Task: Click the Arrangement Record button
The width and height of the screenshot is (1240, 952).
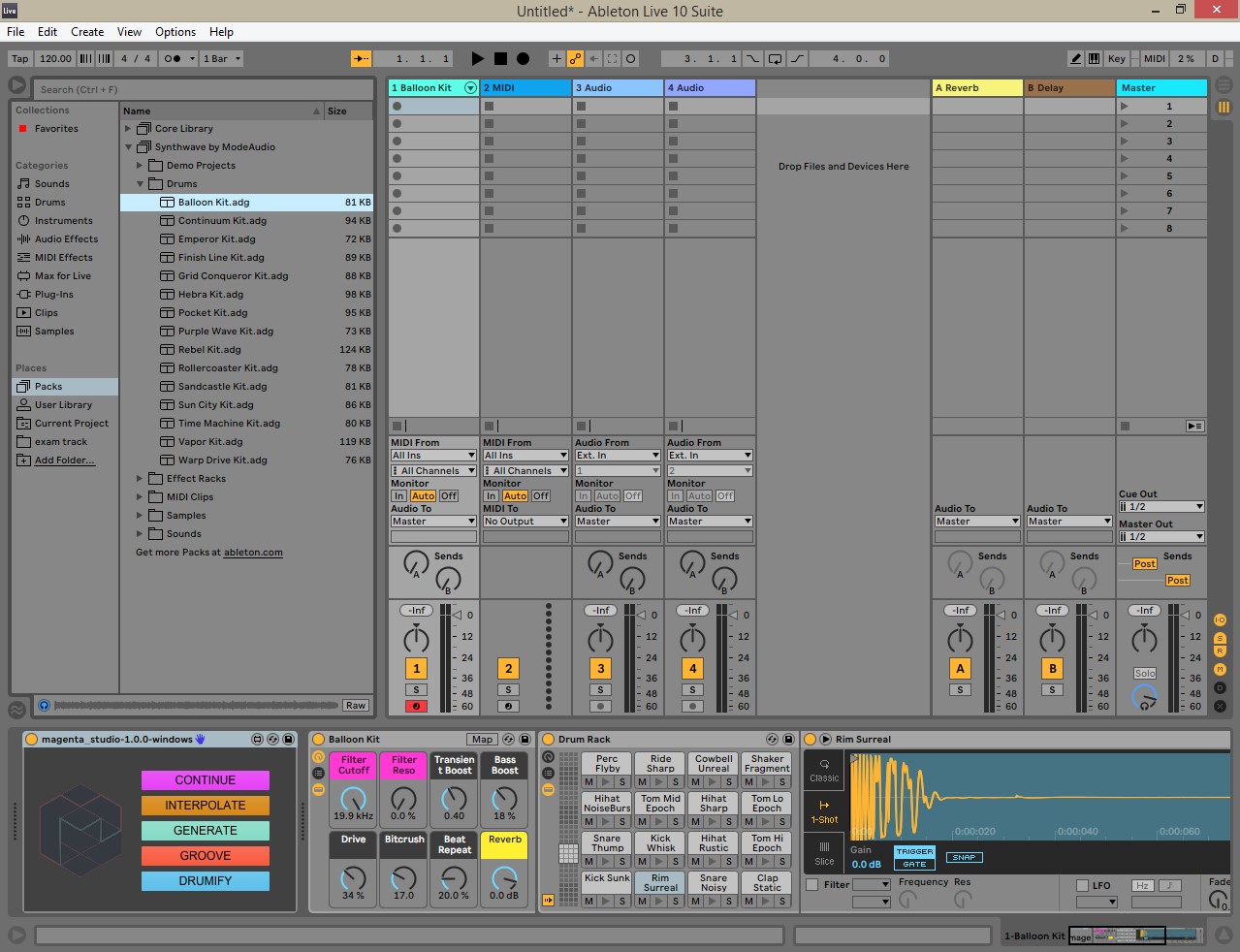Action: [523, 58]
